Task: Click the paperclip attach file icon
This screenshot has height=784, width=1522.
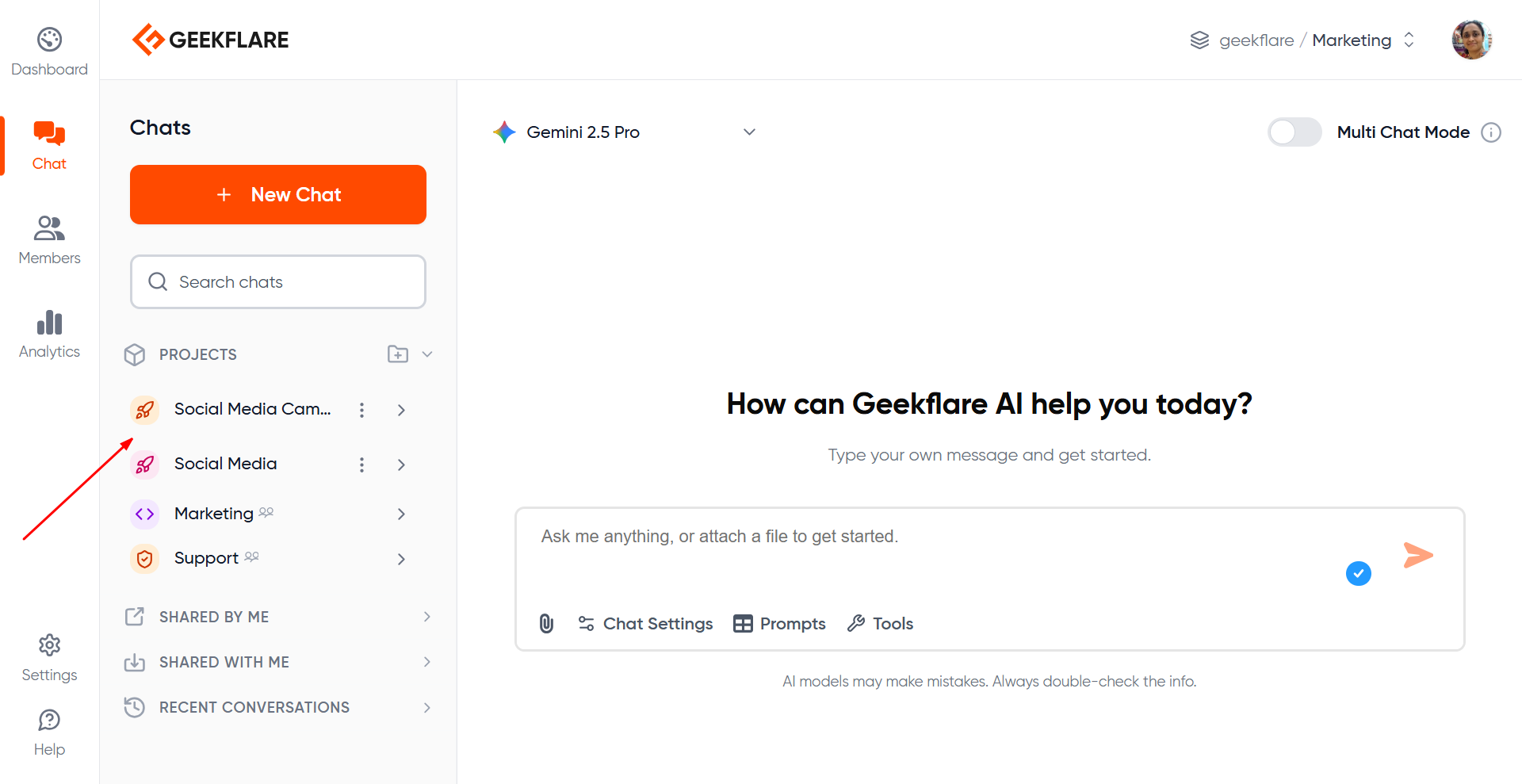Action: (x=546, y=624)
